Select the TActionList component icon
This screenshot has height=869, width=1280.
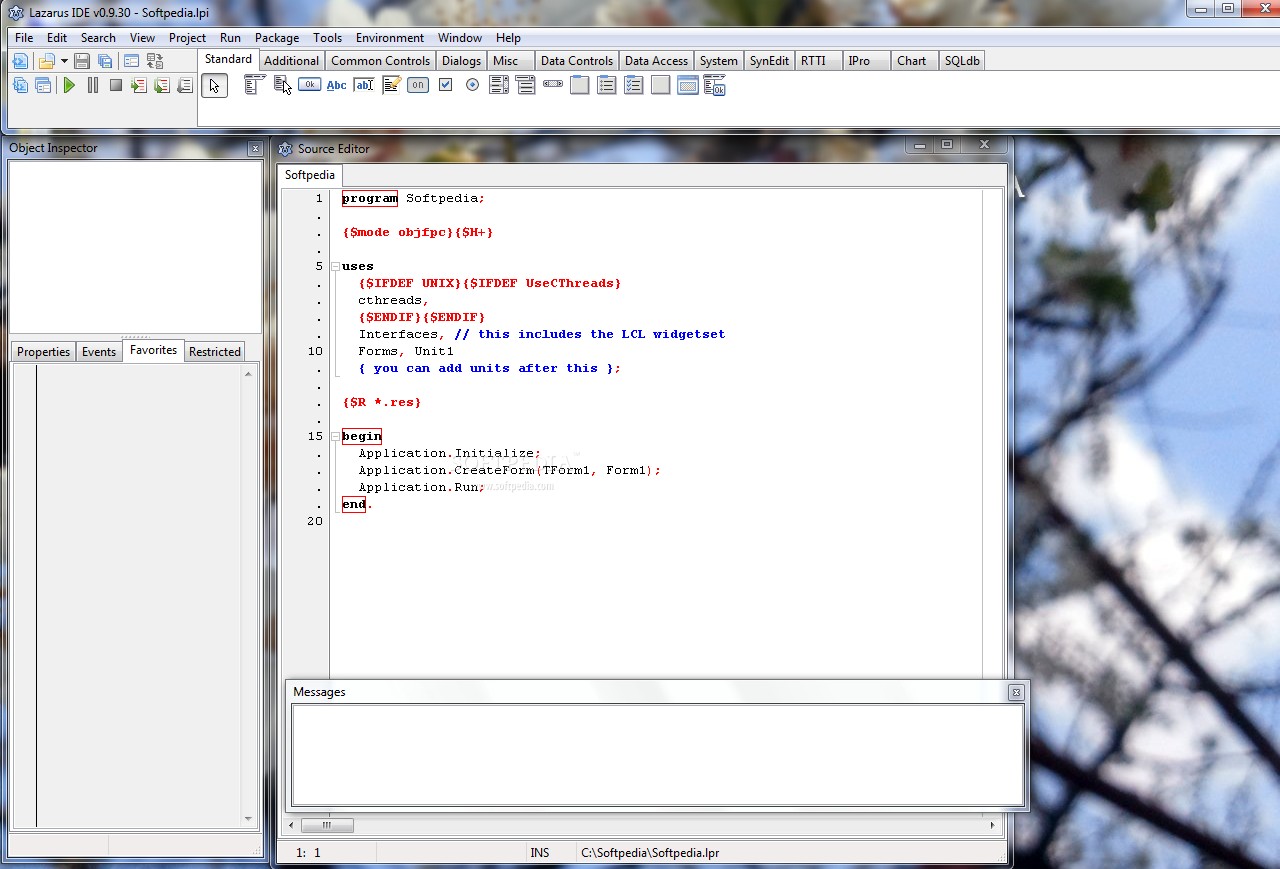(x=715, y=85)
